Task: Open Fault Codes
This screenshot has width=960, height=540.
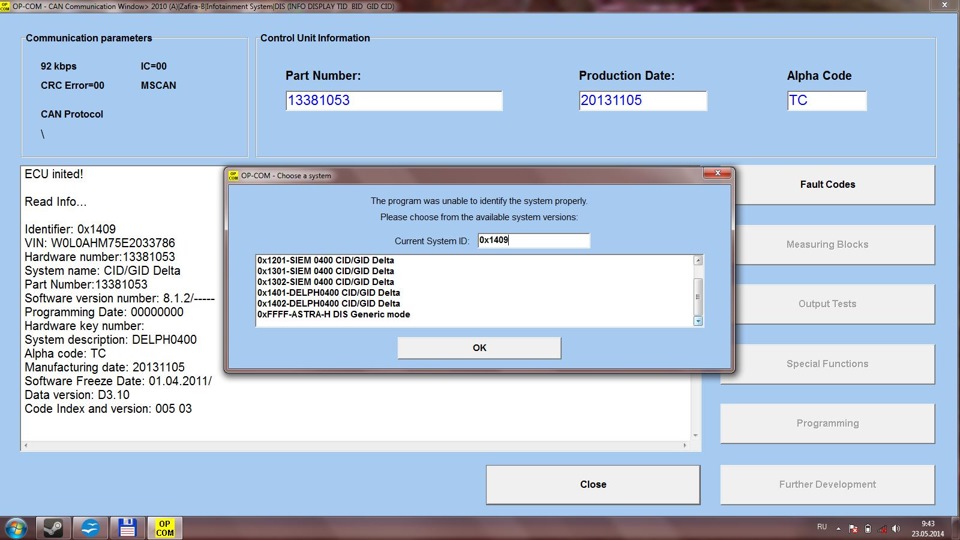Action: (x=827, y=184)
